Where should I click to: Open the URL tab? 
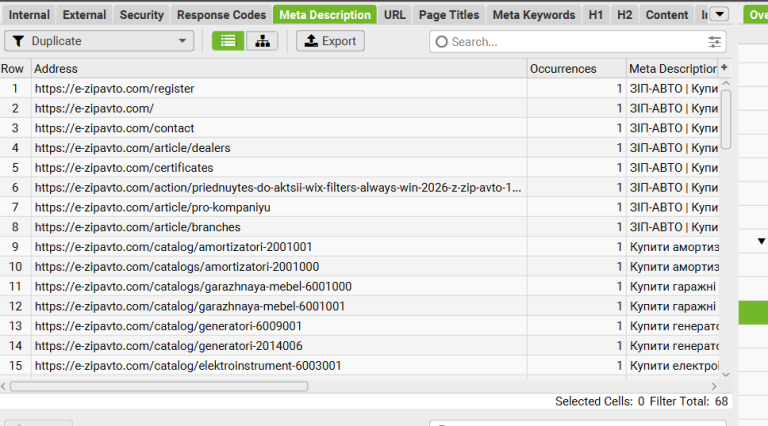pos(394,15)
